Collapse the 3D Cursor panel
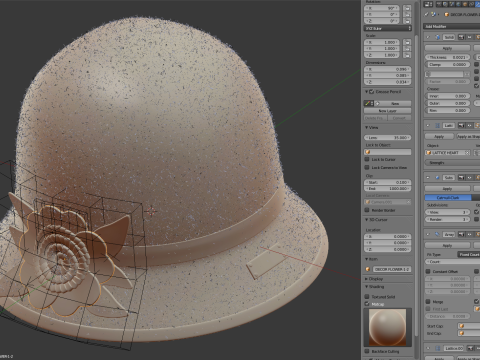Viewport: 480px width, 360px height. click(366, 220)
